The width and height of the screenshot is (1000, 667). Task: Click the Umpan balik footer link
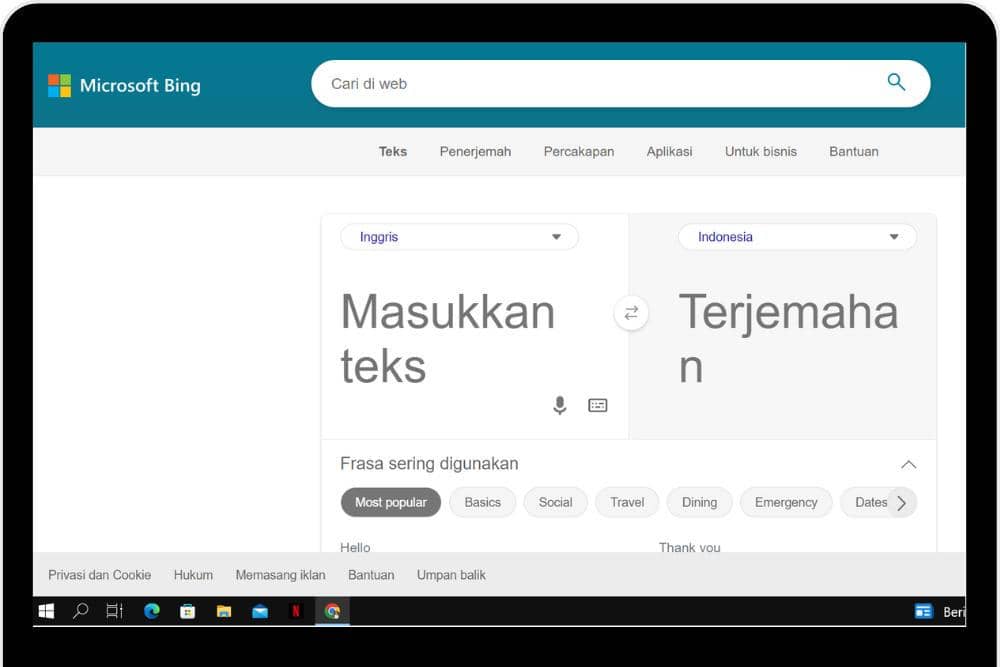click(450, 575)
